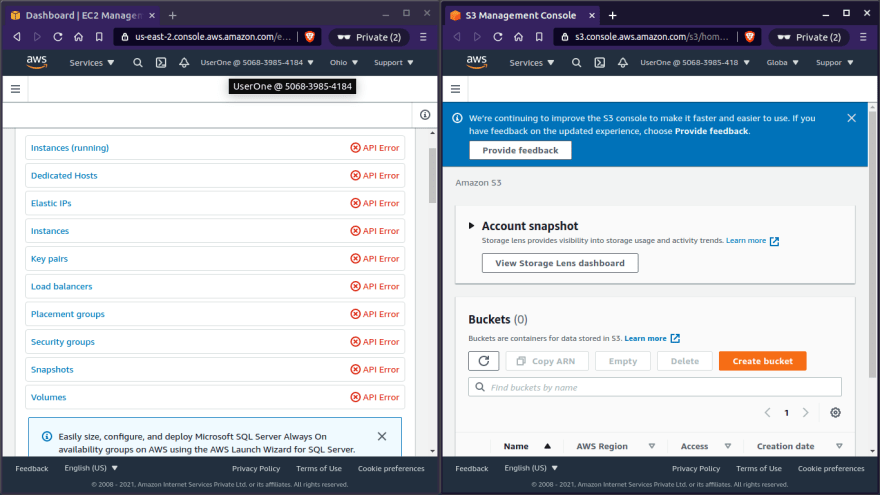Click the Create bucket button
Viewport: 880px width, 495px height.
point(762,361)
